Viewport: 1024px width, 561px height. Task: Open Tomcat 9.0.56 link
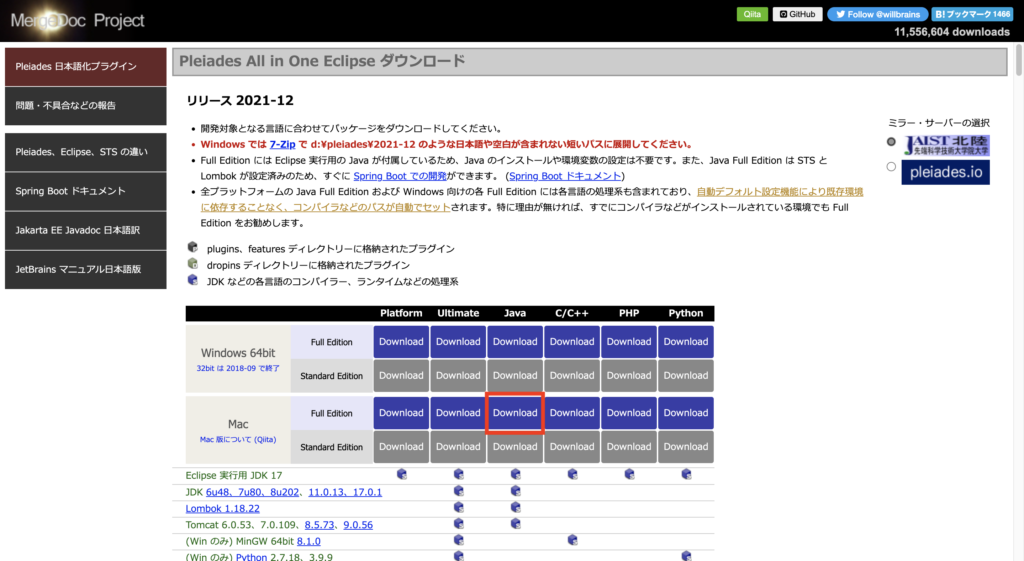tap(358, 524)
